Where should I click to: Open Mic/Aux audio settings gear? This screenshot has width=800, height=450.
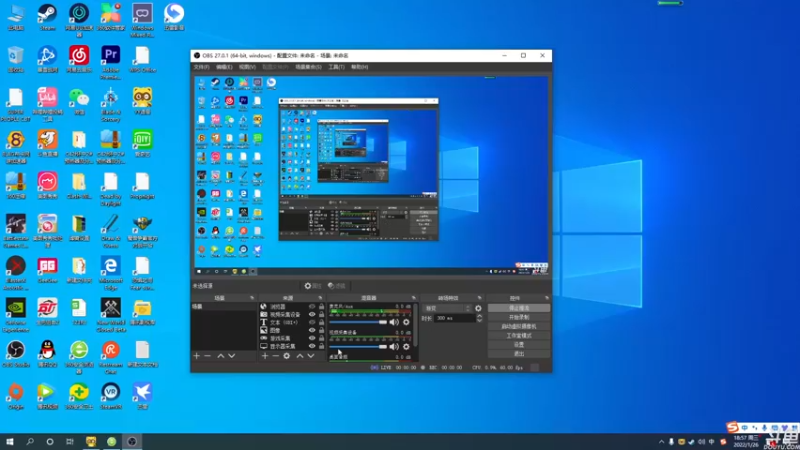pyautogui.click(x=406, y=322)
